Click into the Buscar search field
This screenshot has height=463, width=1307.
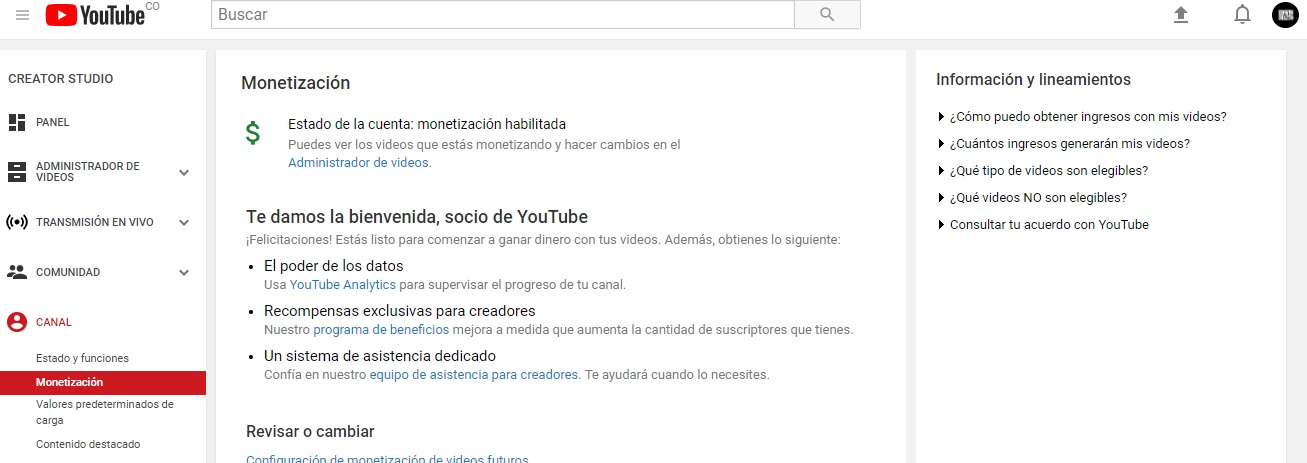[x=502, y=15]
